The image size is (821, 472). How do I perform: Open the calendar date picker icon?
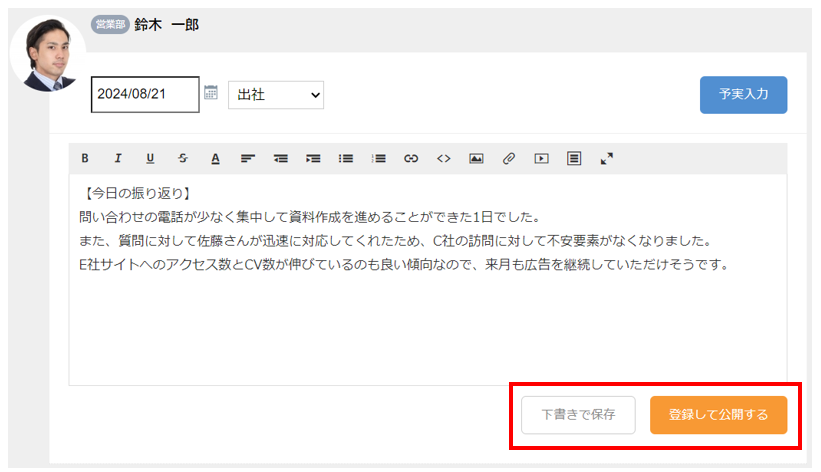click(210, 92)
